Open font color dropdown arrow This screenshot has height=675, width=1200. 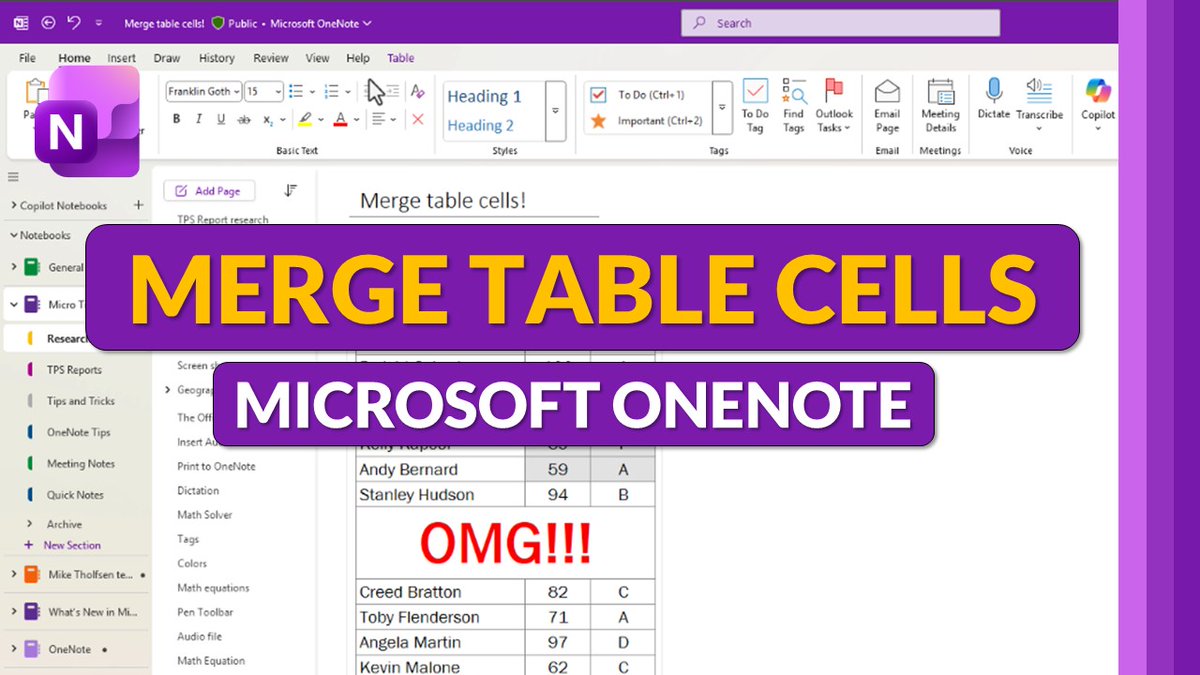tap(357, 120)
